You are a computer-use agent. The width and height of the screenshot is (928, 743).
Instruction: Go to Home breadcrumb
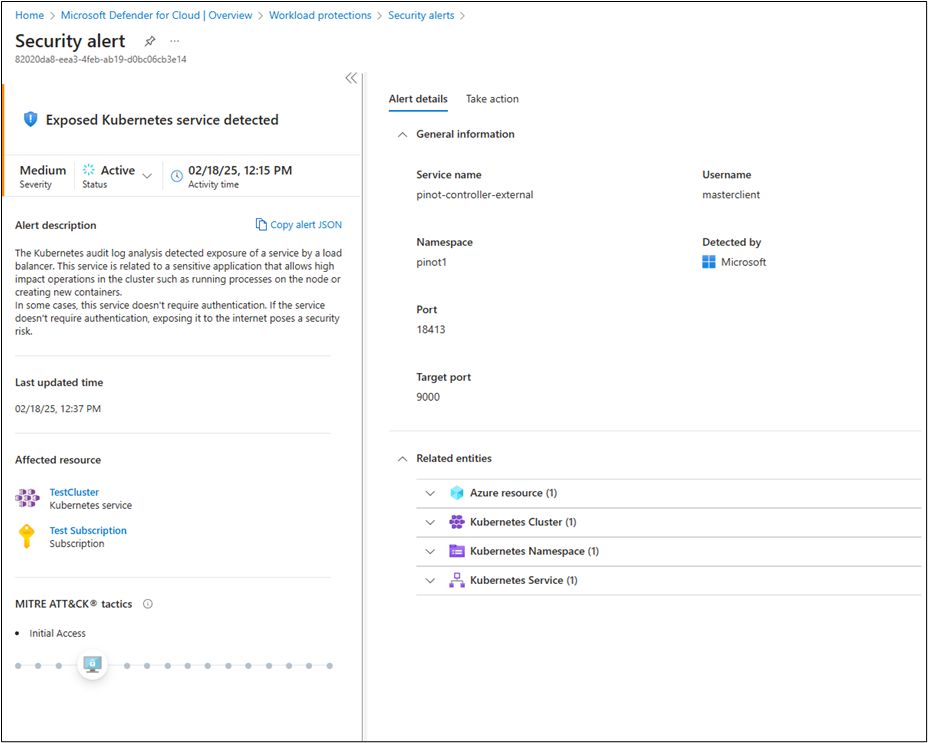coord(30,15)
